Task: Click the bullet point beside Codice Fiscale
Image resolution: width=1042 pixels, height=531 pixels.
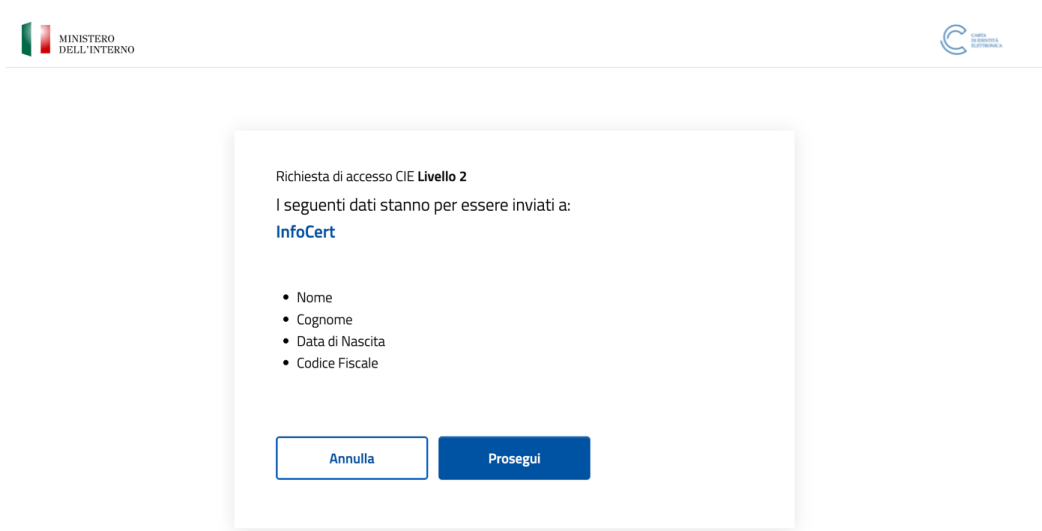Action: pyautogui.click(x=287, y=363)
